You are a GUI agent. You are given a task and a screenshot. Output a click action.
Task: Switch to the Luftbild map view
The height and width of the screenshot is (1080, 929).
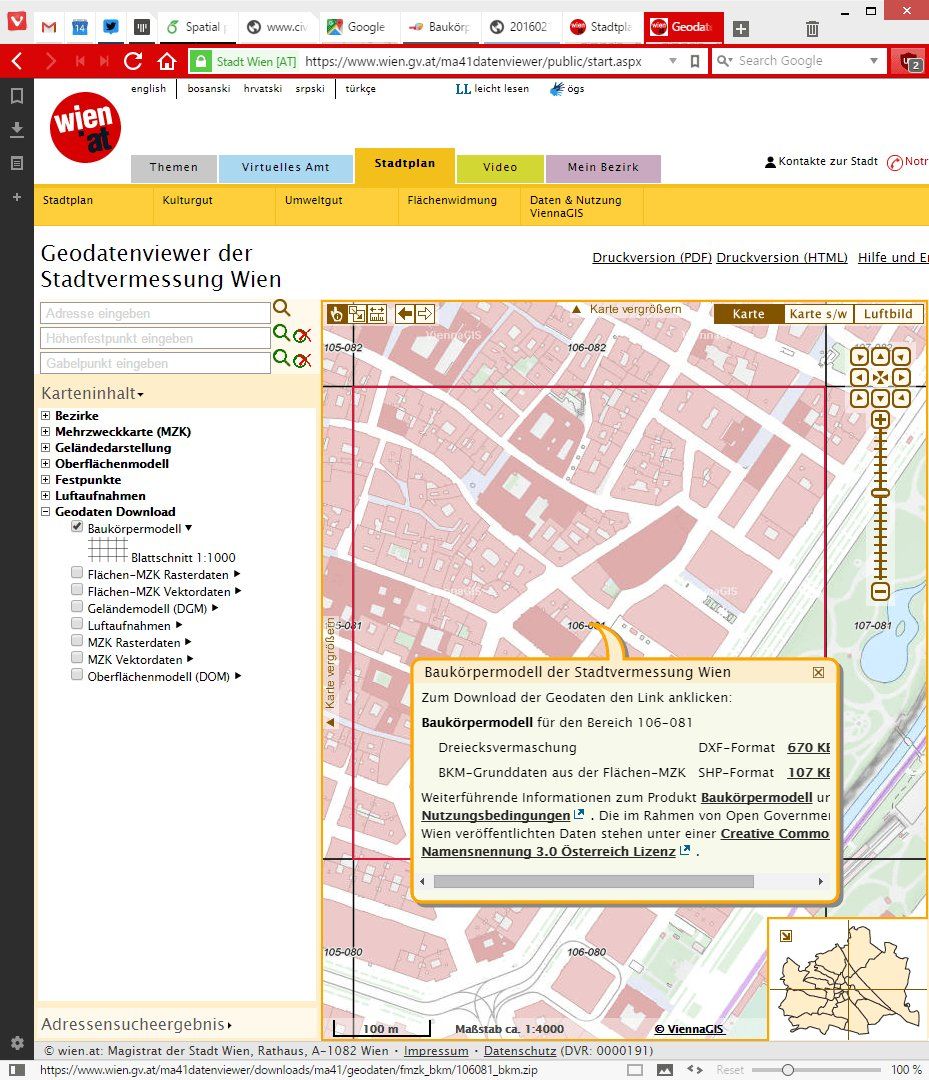(888, 314)
